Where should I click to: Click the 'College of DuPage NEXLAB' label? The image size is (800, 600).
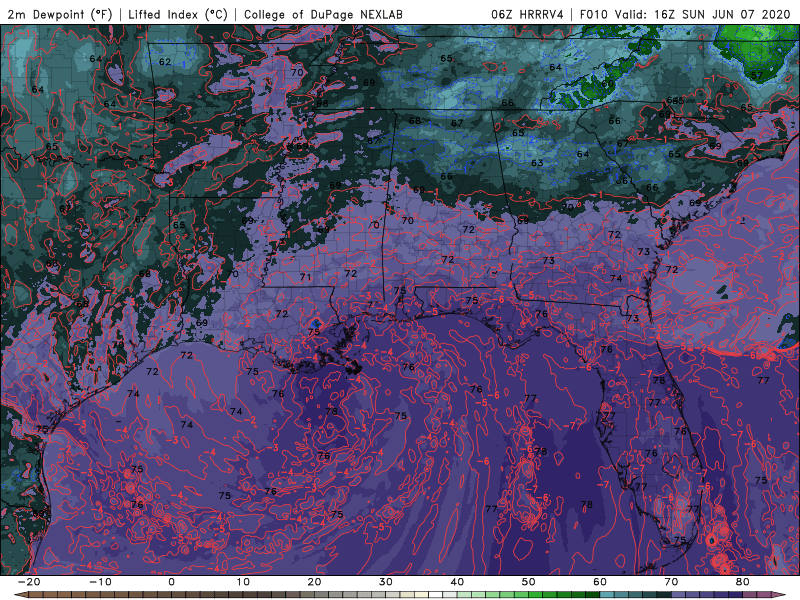coord(323,14)
